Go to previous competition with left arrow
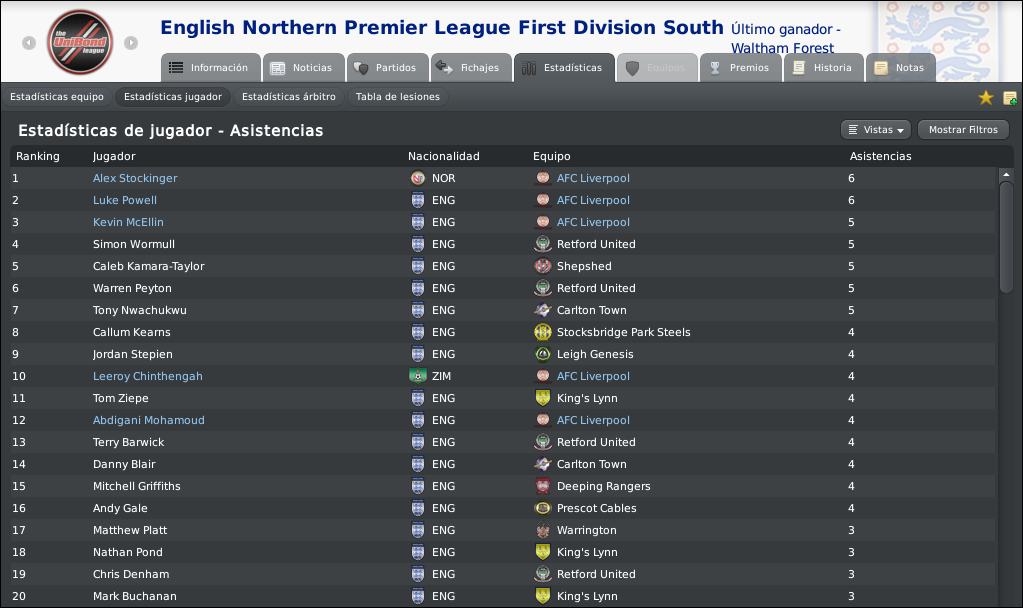This screenshot has height=608, width=1023. pos(29,43)
